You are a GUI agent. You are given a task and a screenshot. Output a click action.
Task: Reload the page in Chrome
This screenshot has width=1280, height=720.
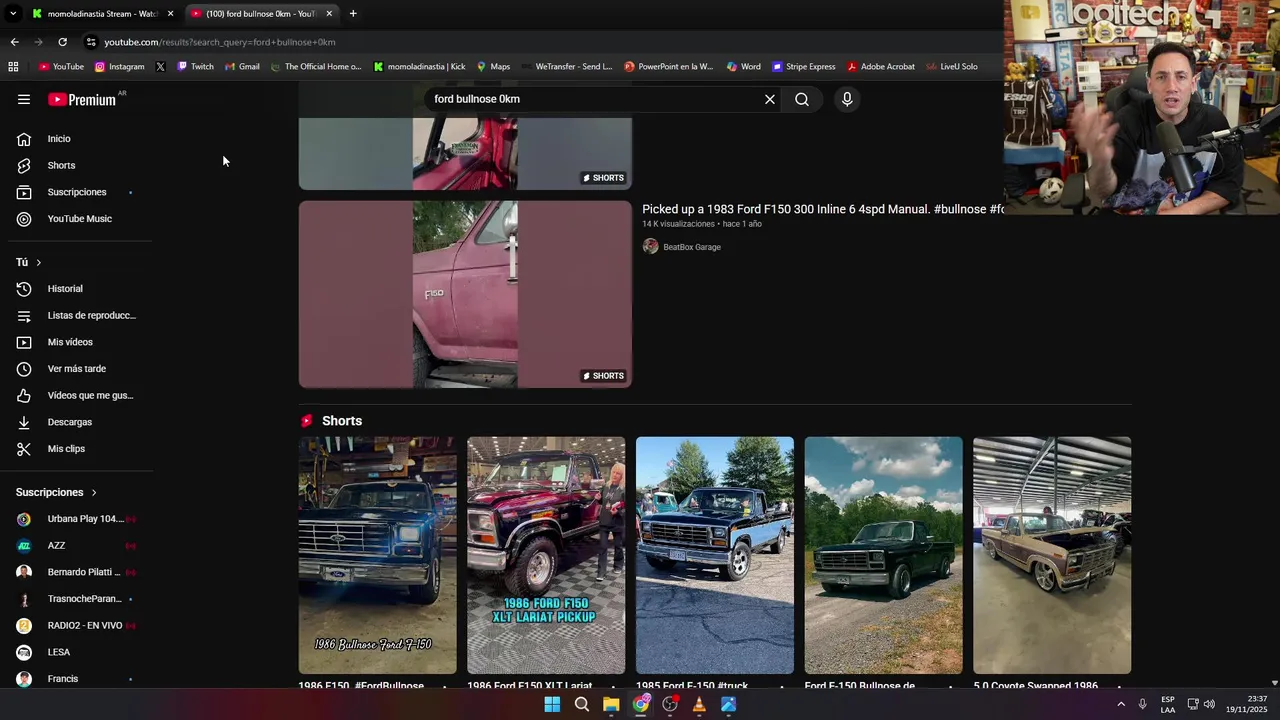62,42
